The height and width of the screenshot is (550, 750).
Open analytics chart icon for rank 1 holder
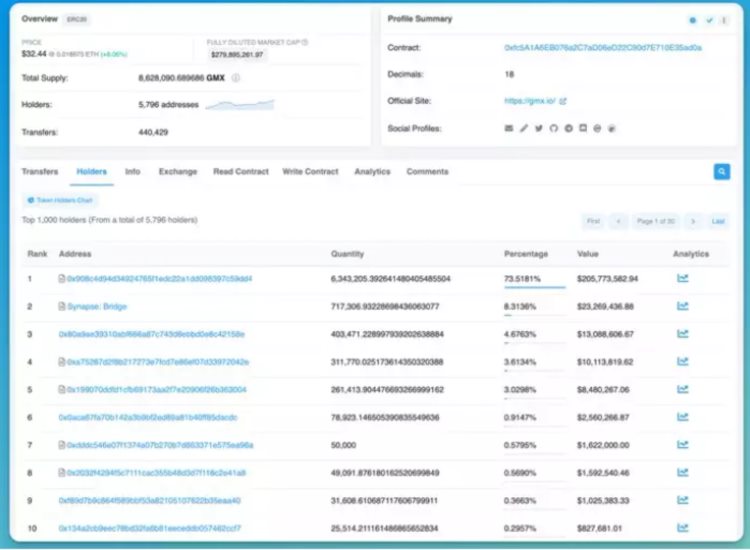682,278
